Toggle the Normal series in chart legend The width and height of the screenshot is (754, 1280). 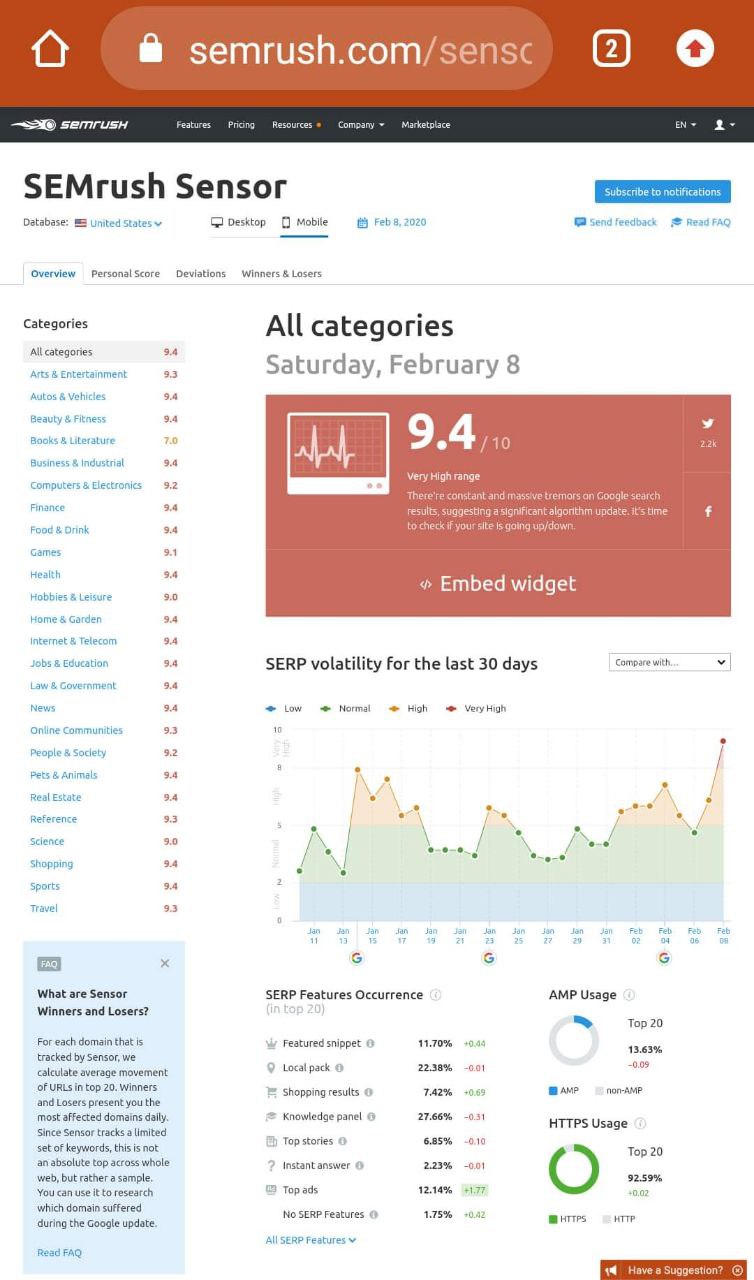(x=345, y=708)
